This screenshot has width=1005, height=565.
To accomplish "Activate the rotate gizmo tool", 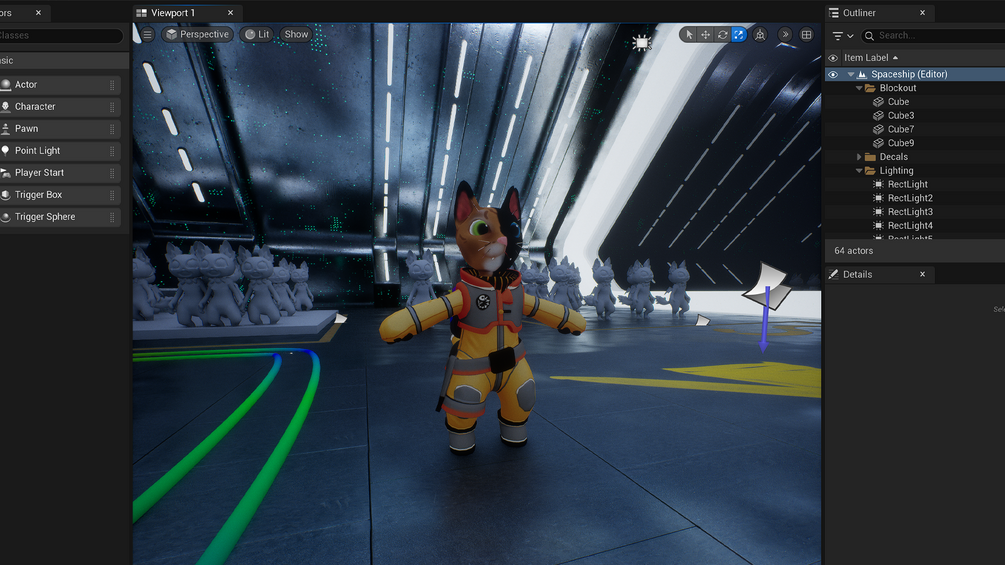I will 722,35.
